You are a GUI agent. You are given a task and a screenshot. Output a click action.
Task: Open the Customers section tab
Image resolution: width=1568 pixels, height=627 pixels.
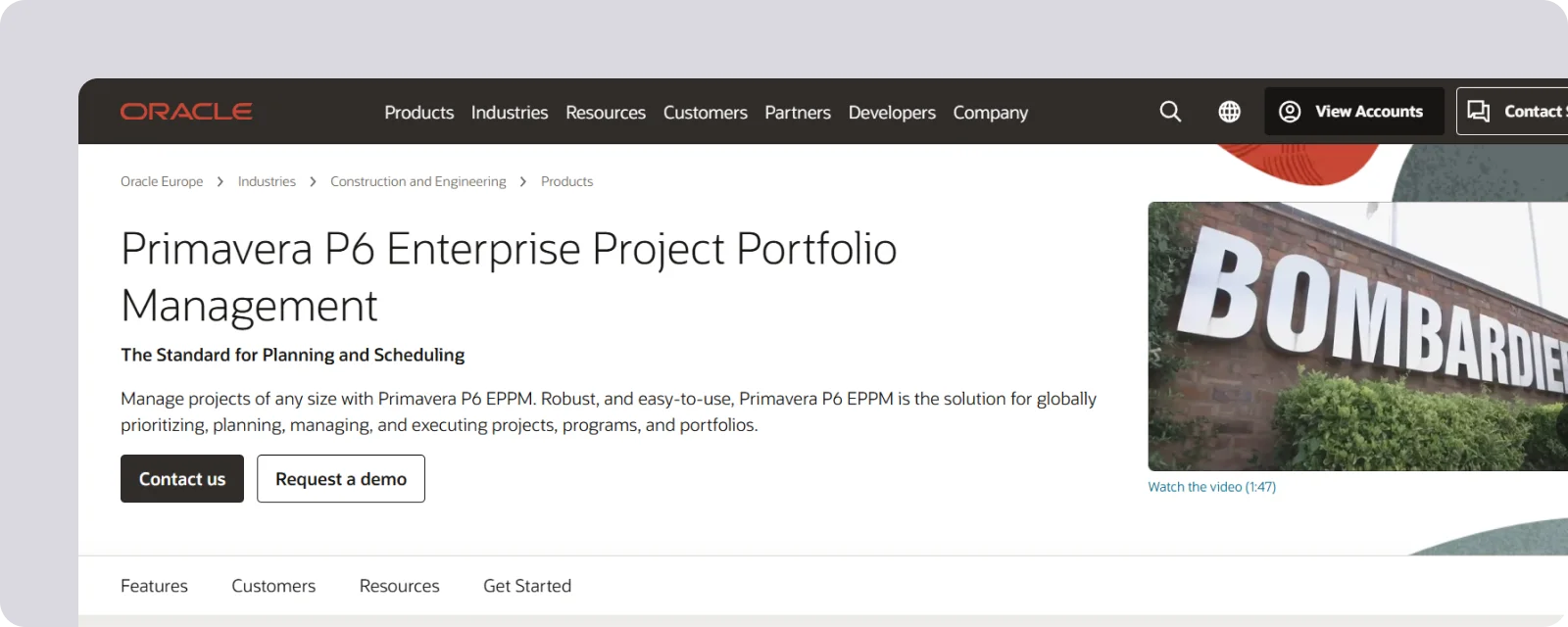point(273,585)
